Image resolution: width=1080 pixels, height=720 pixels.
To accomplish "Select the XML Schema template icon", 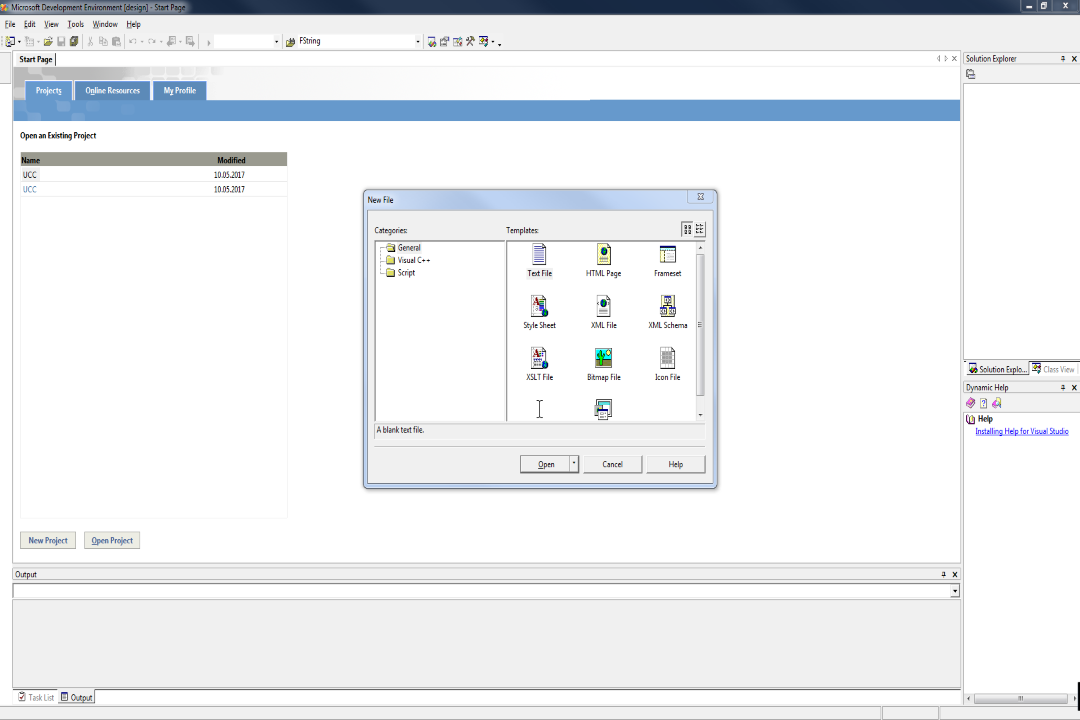I will click(667, 307).
